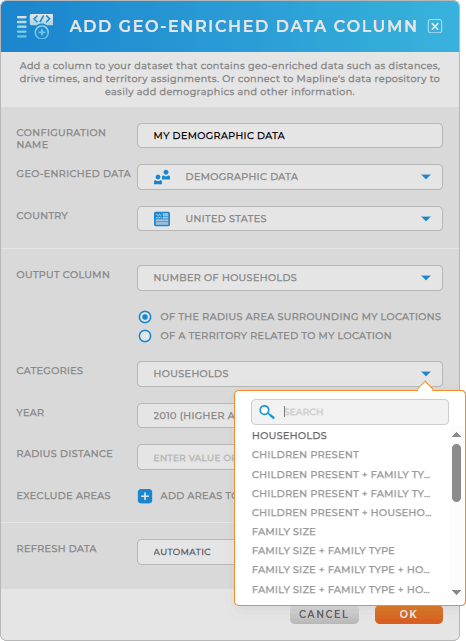The height and width of the screenshot is (641, 466).
Task: Choose Households in the category list
Action: 289,436
